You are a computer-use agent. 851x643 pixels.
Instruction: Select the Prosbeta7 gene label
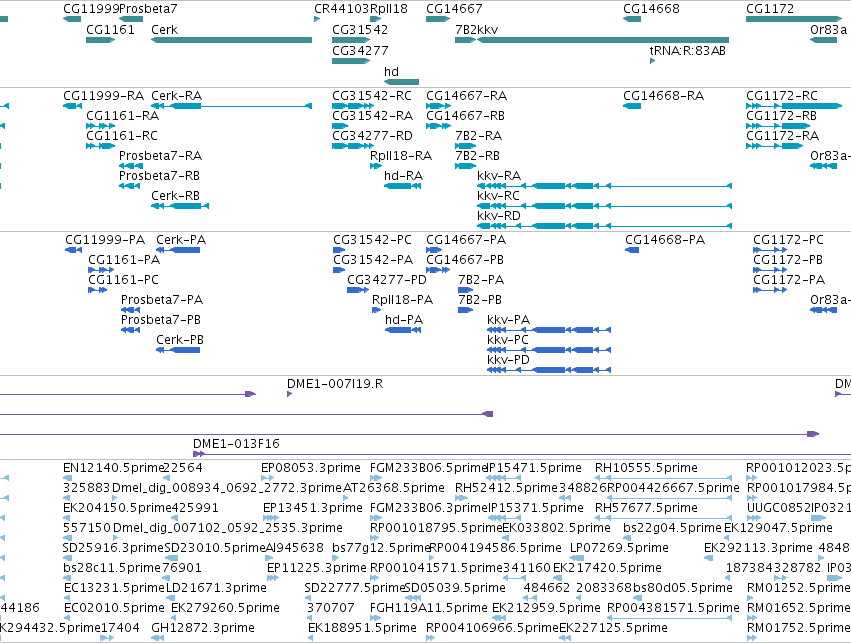(148, 9)
